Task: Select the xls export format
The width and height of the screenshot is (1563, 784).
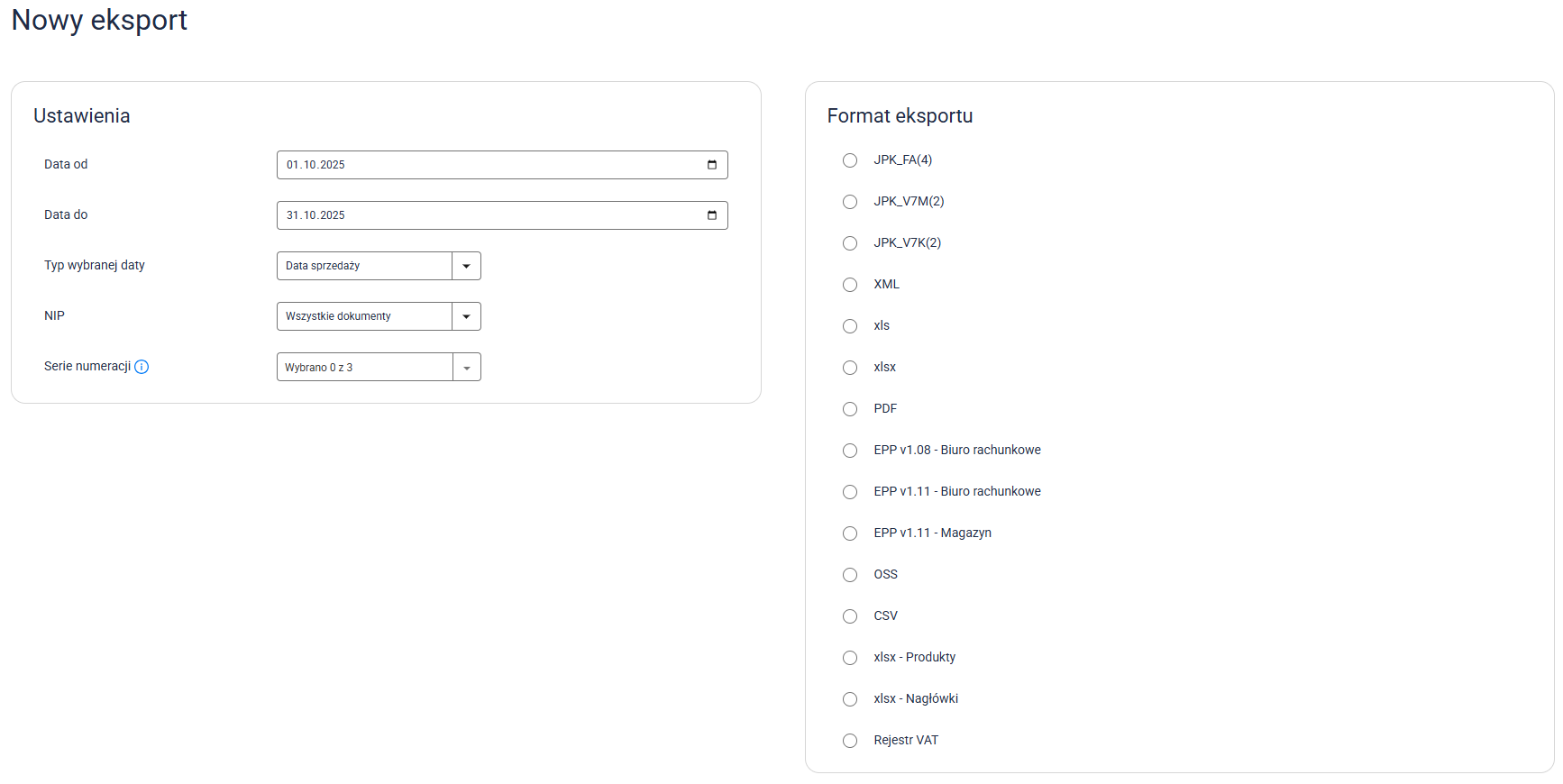Action: click(850, 326)
